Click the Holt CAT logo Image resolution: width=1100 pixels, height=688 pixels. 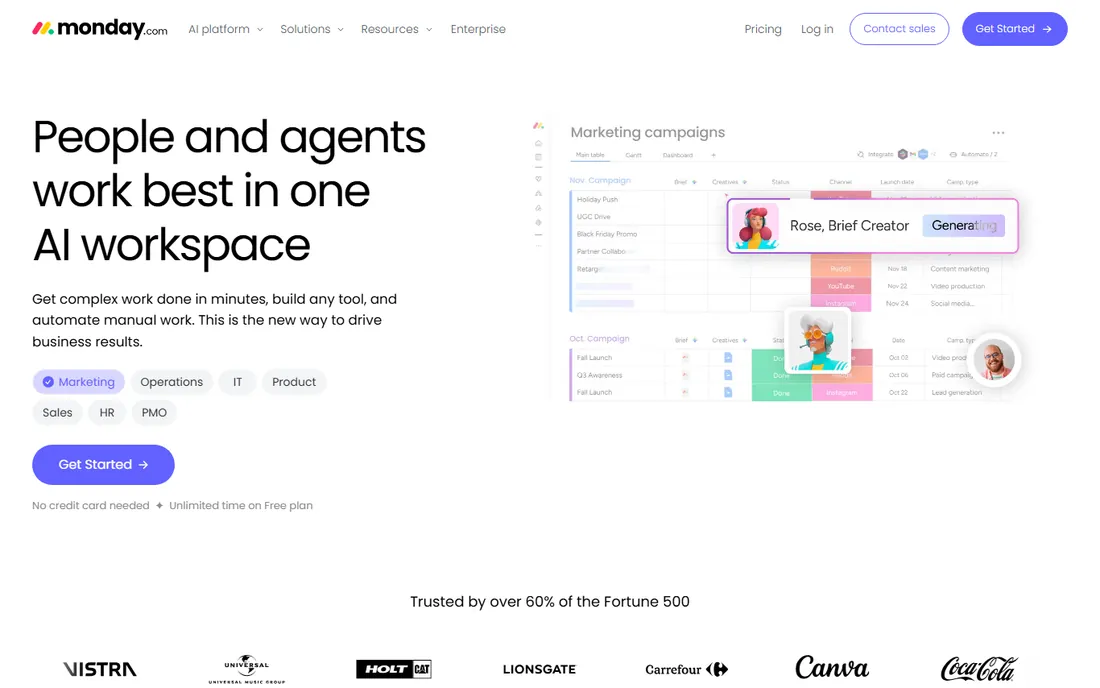[394, 669]
